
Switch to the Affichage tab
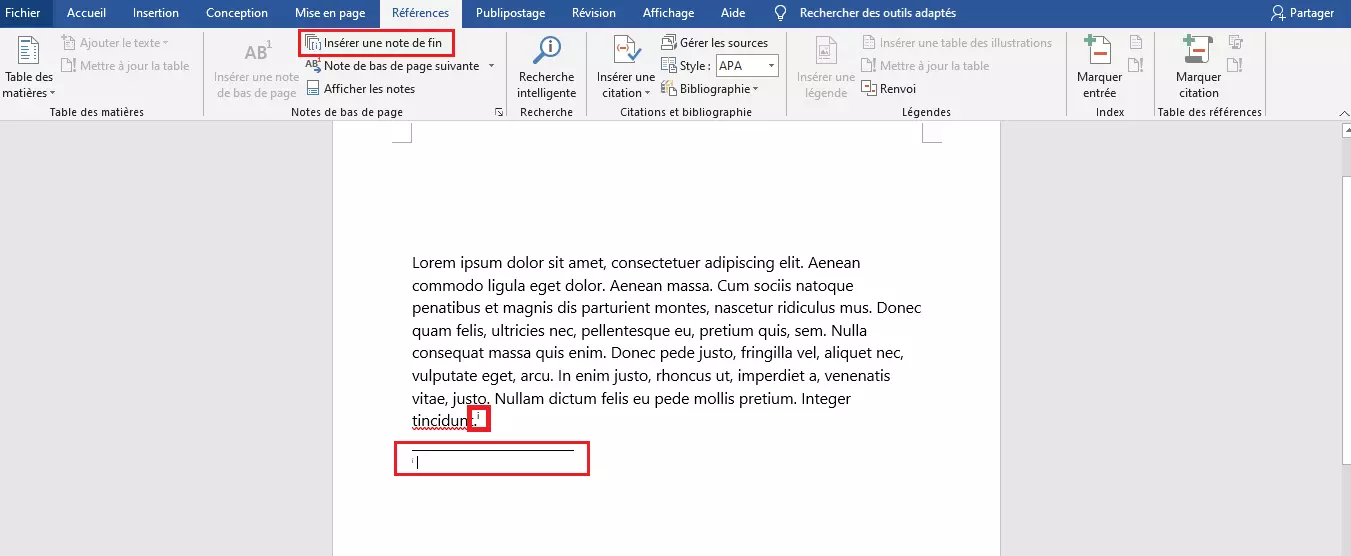coord(668,13)
